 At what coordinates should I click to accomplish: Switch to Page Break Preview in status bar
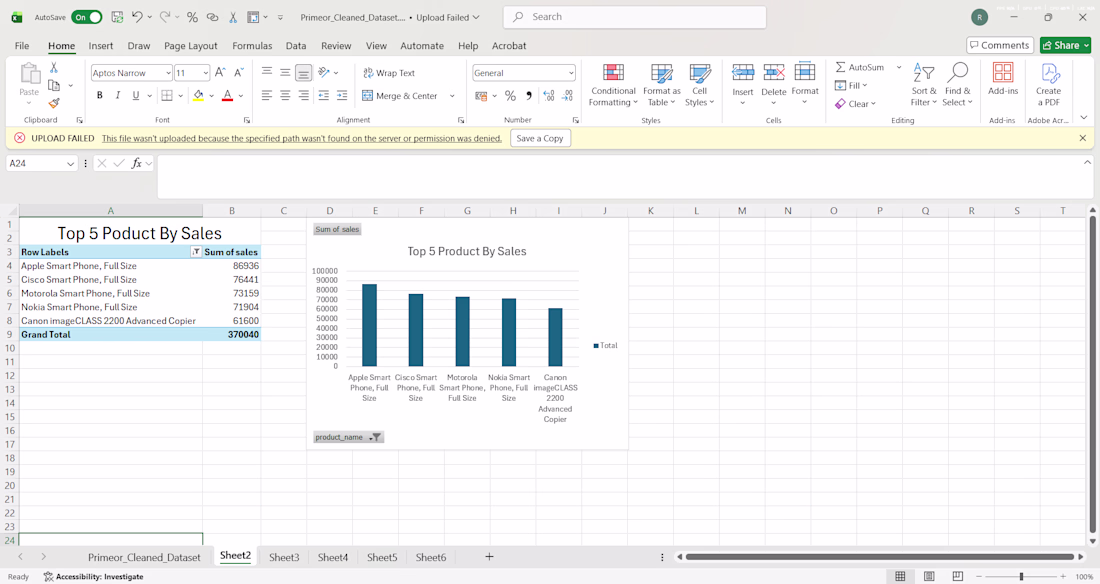click(x=958, y=576)
